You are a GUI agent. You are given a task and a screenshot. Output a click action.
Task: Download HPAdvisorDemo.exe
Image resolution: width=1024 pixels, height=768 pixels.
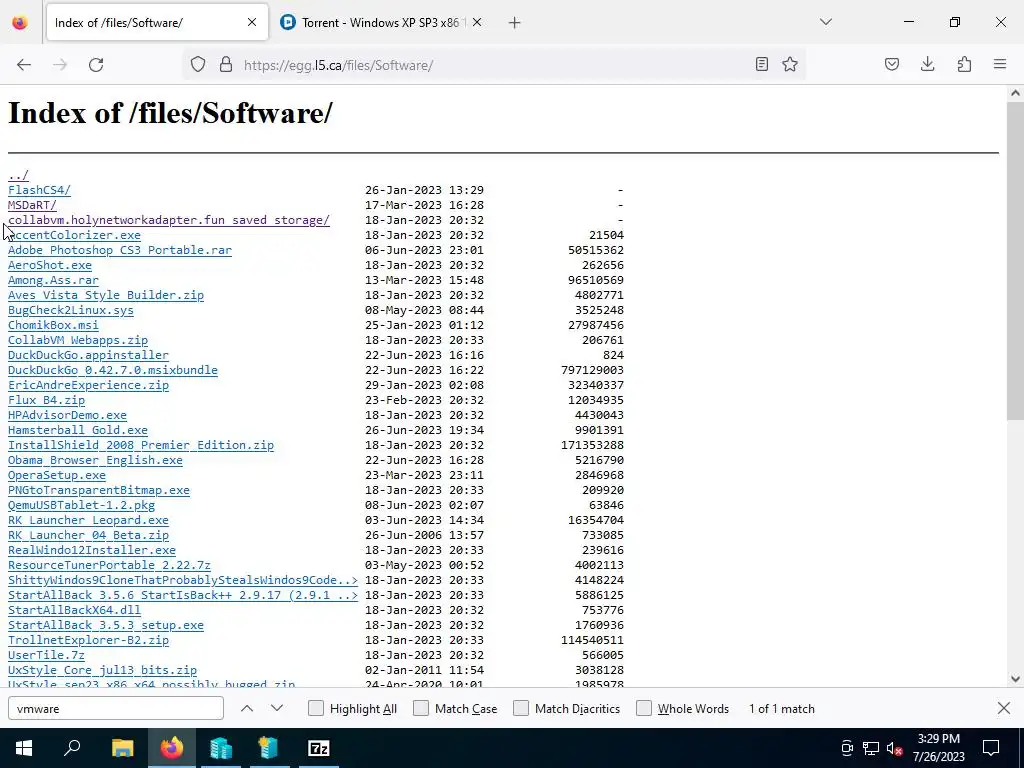67,415
